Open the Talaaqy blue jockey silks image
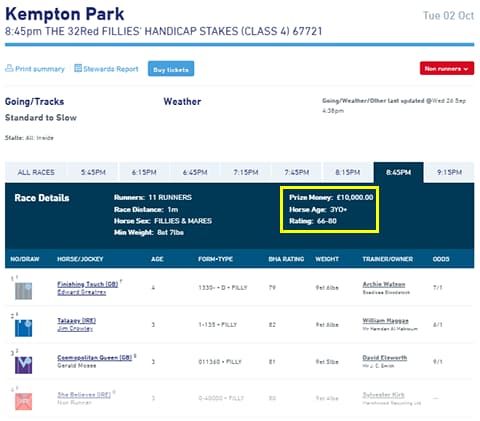 pyautogui.click(x=24, y=328)
